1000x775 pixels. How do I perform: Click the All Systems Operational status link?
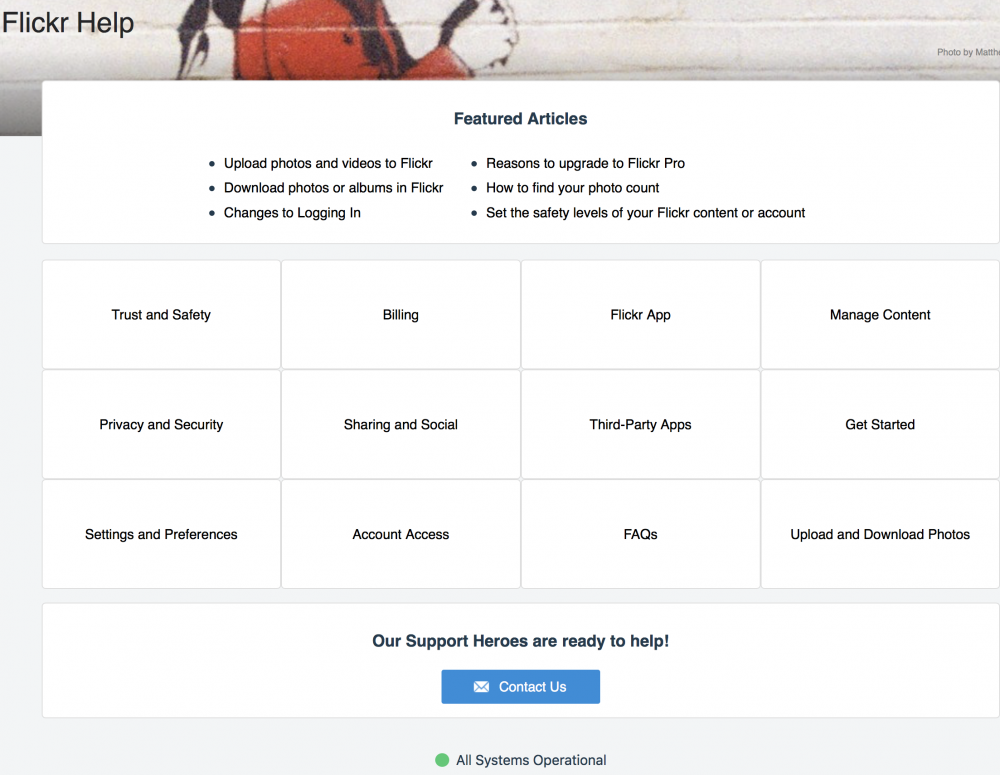click(x=531, y=760)
